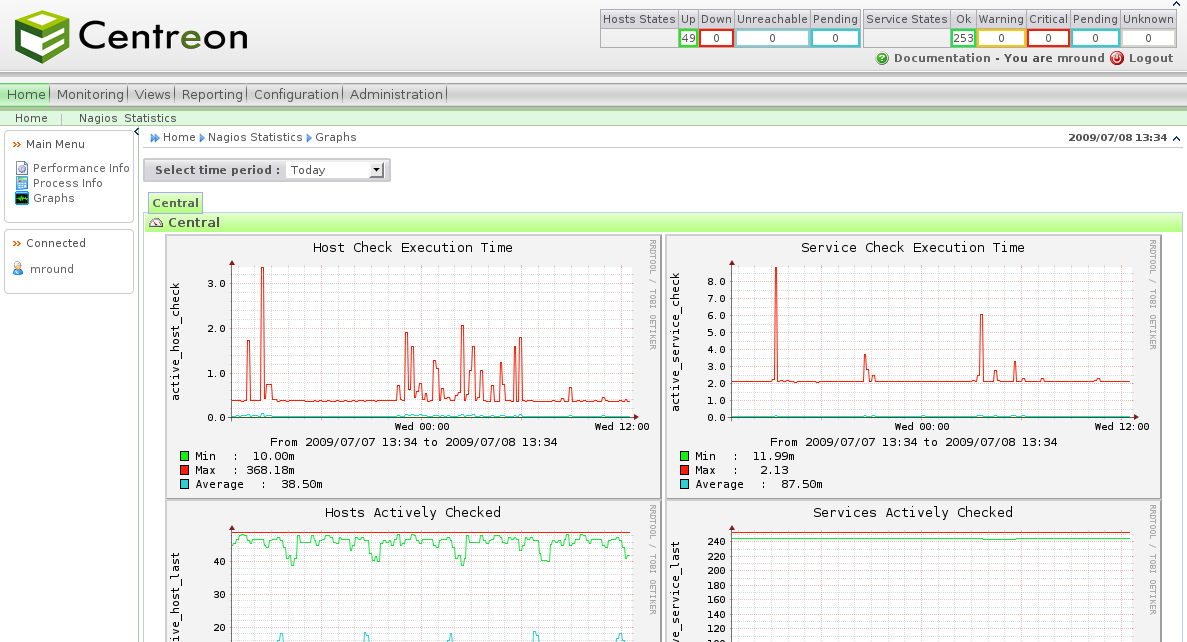
Task: Click the Nagios Statistics submenu link
Action: [127, 118]
